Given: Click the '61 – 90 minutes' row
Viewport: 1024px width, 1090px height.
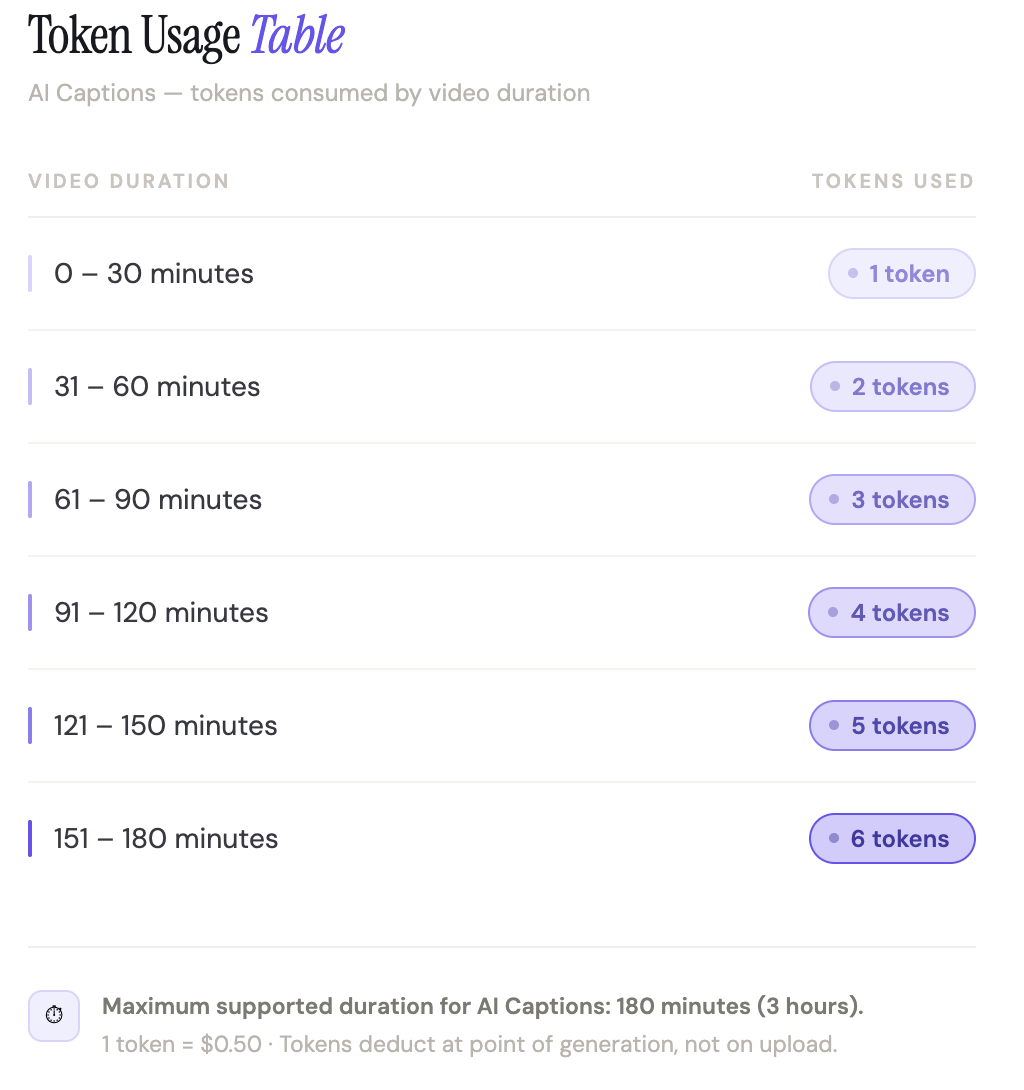Looking at the screenshot, I should click(x=158, y=500).
